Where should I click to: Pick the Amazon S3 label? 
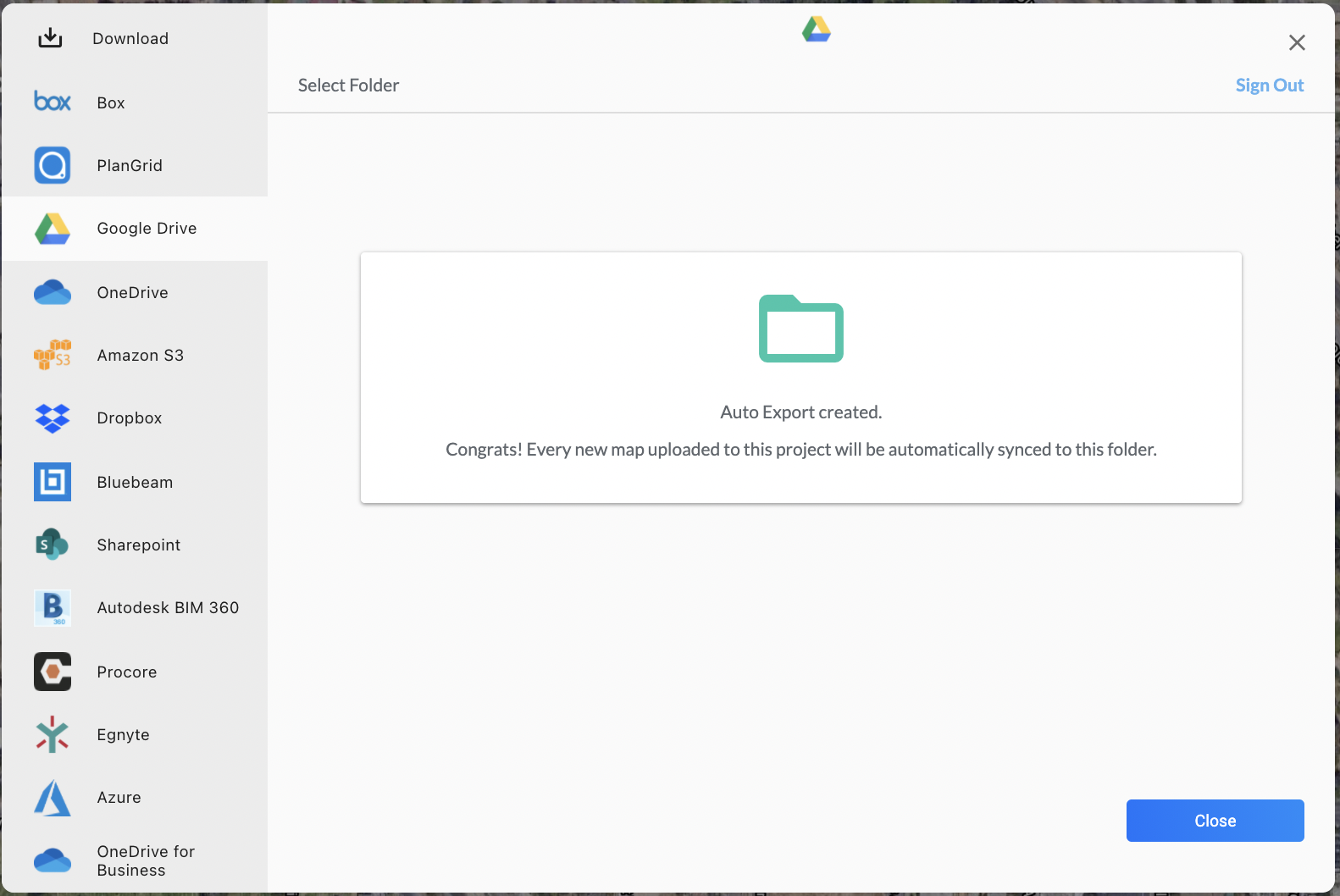pyautogui.click(x=140, y=355)
